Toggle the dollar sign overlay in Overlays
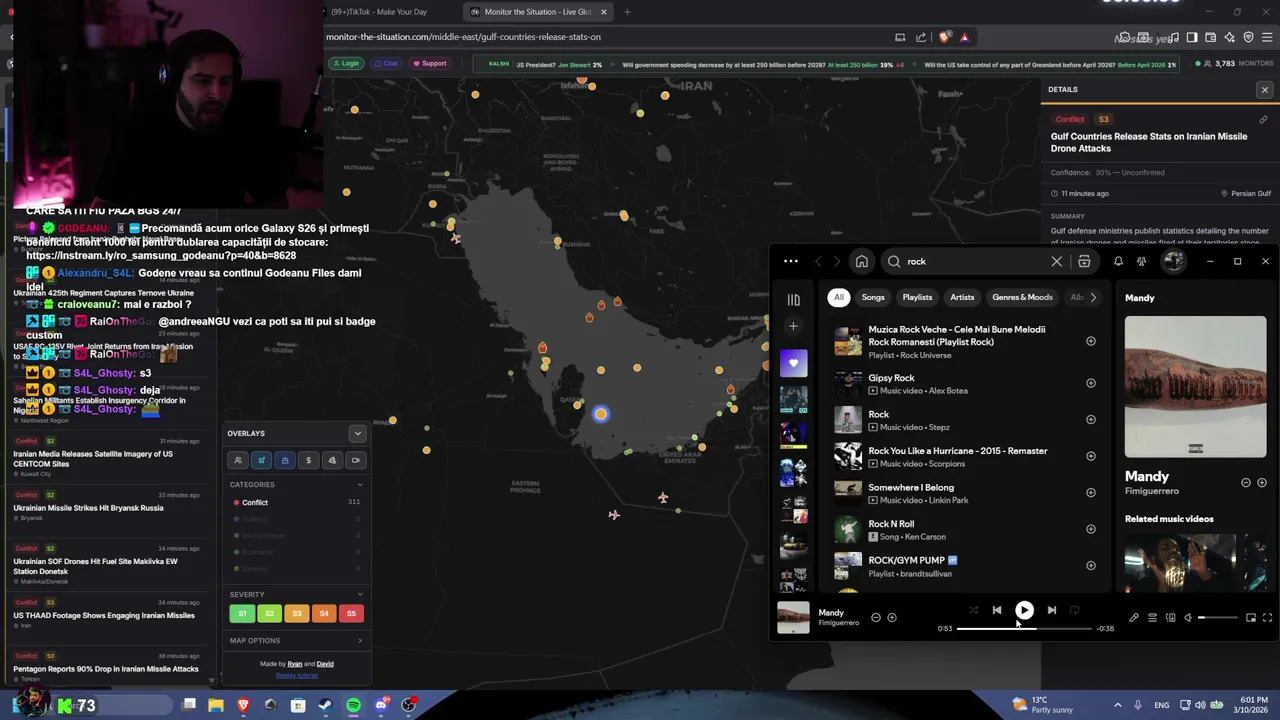1280x720 pixels. pyautogui.click(x=308, y=460)
